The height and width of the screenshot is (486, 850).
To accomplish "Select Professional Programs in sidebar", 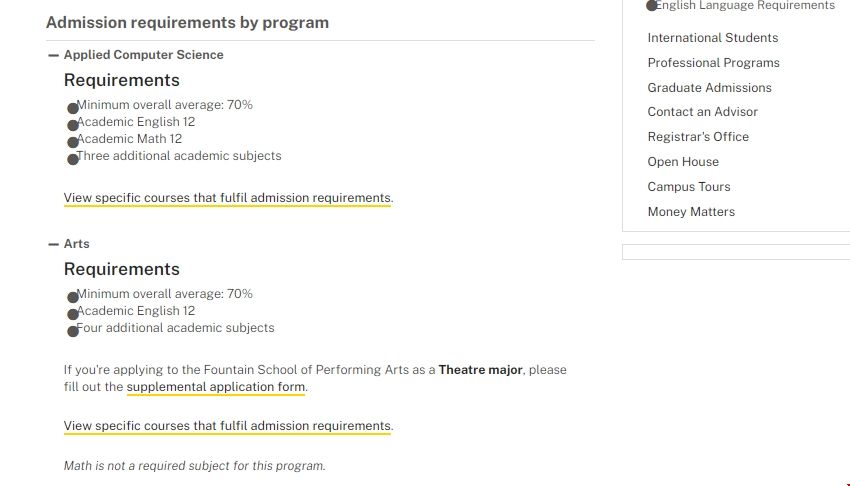I will pyautogui.click(x=713, y=63).
